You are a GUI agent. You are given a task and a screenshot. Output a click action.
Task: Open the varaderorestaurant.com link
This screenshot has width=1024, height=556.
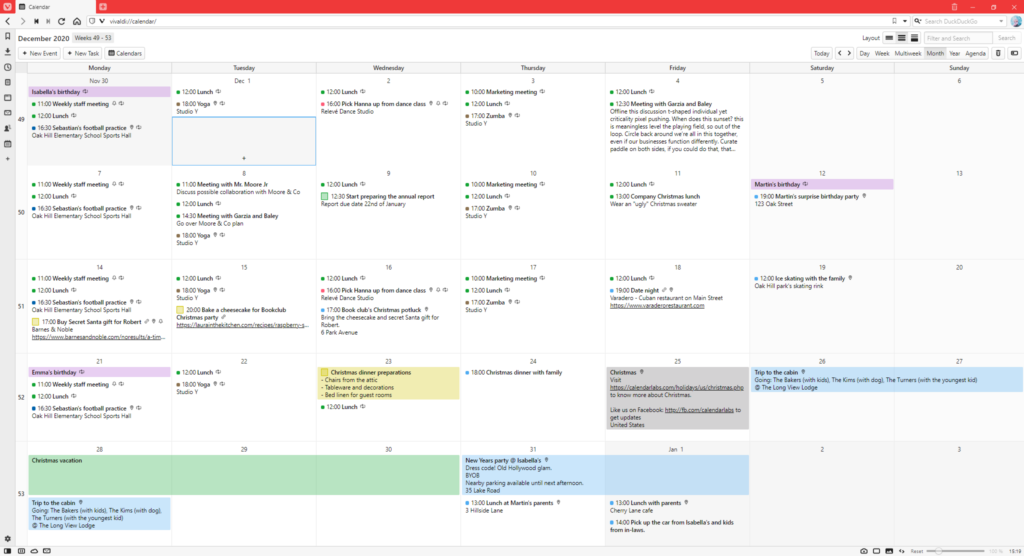(x=657, y=306)
